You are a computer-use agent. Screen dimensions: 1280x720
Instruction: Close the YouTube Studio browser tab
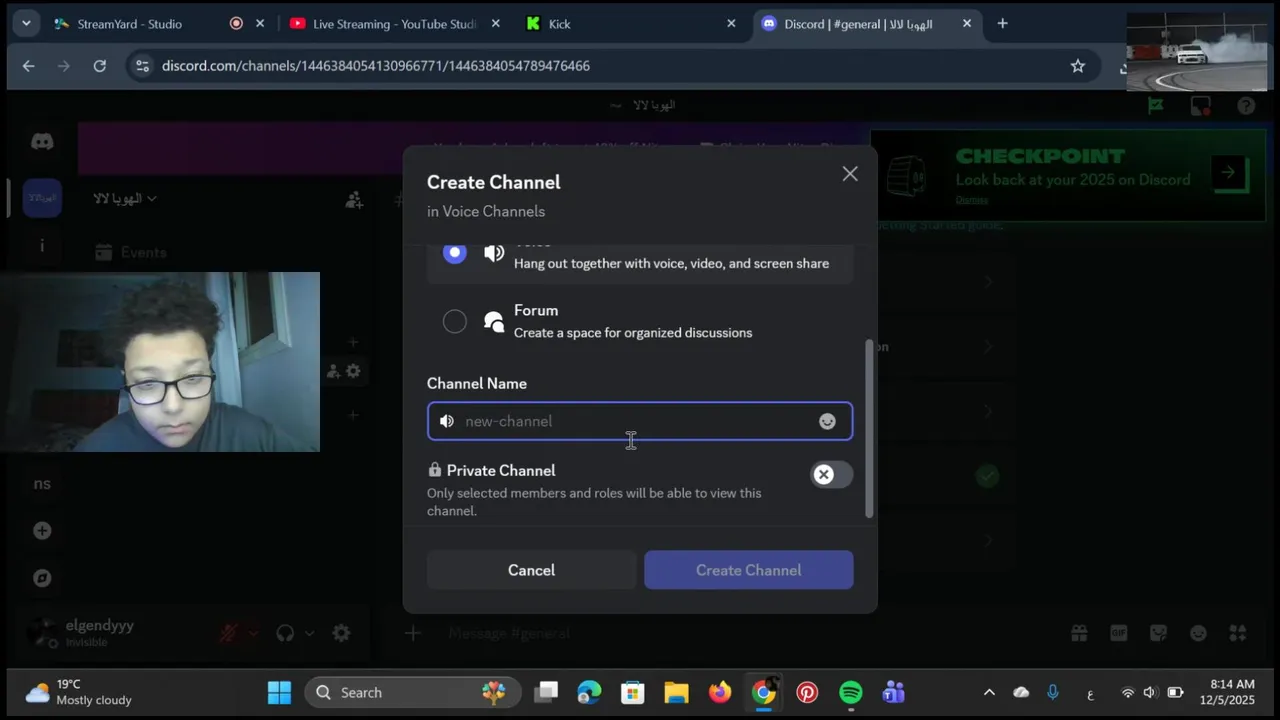(495, 24)
